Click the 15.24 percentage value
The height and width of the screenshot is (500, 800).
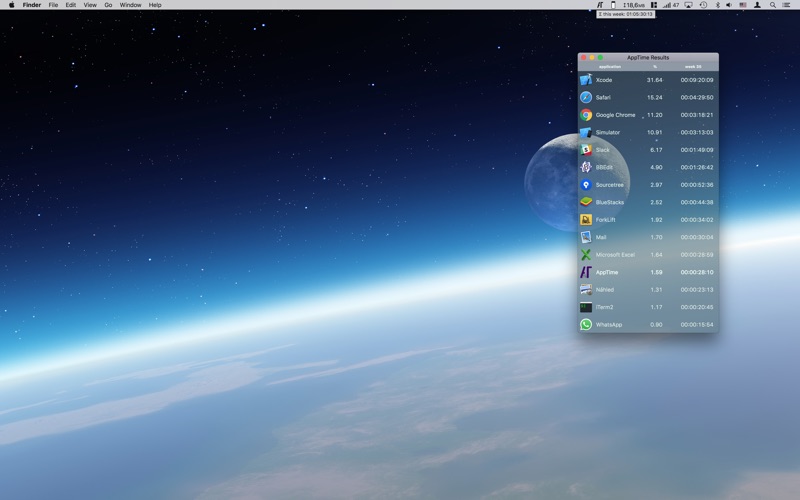(655, 97)
